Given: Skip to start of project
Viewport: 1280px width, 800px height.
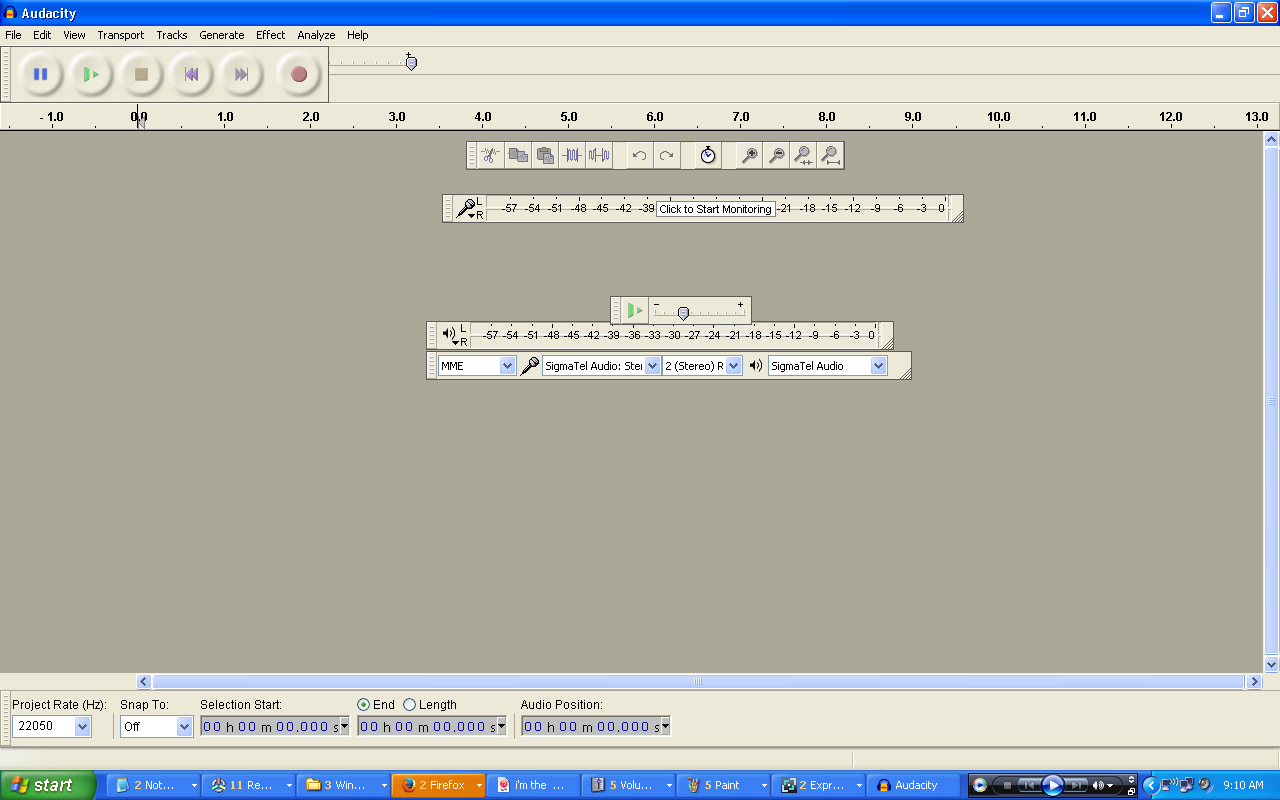Looking at the screenshot, I should (x=191, y=74).
